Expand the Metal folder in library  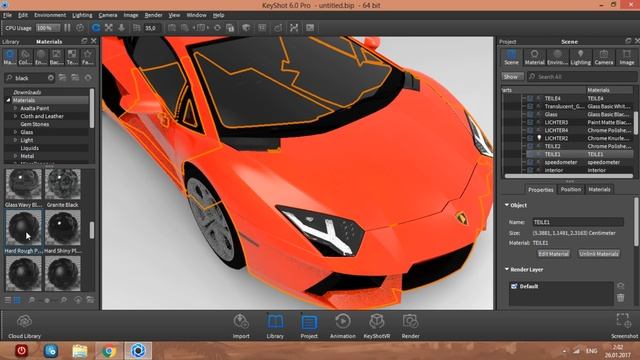coord(16,156)
